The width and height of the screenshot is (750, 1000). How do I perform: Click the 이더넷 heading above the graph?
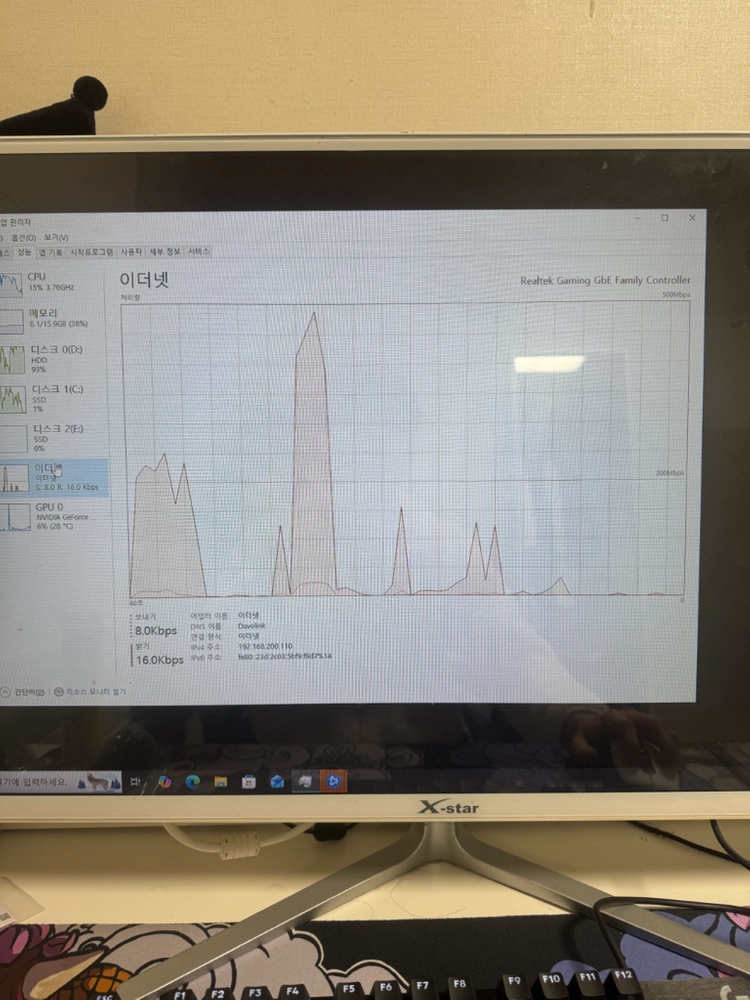(144, 280)
